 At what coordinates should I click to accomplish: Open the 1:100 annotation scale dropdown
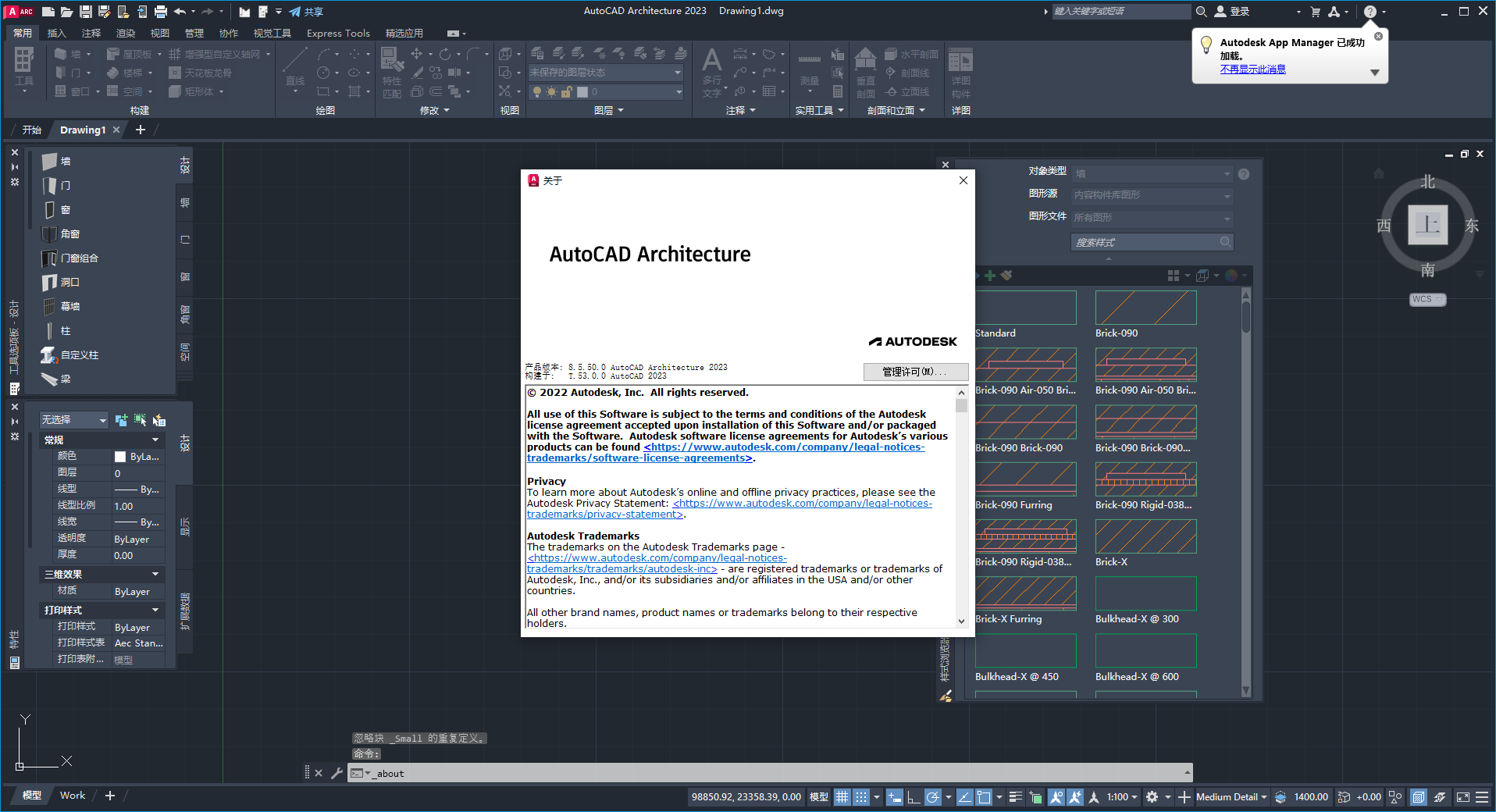1120,796
